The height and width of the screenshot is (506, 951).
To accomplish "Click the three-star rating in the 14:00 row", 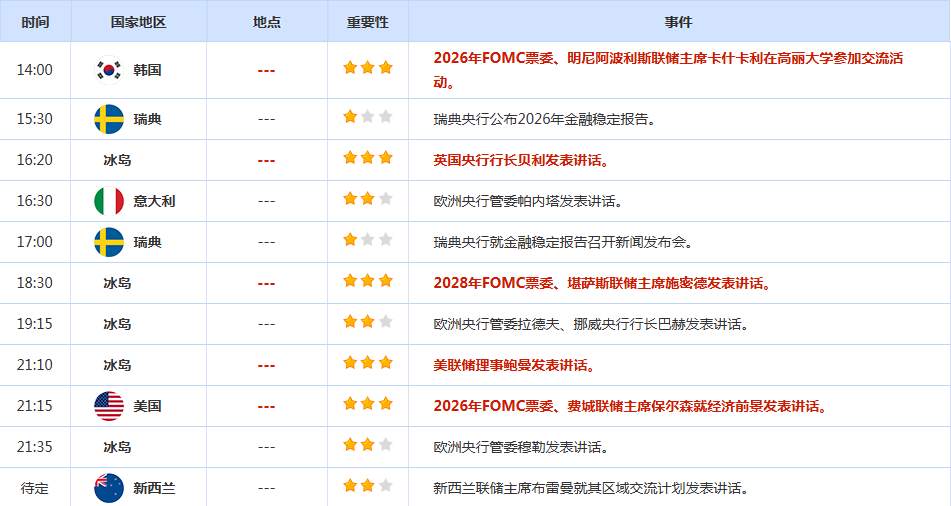I will [x=368, y=67].
